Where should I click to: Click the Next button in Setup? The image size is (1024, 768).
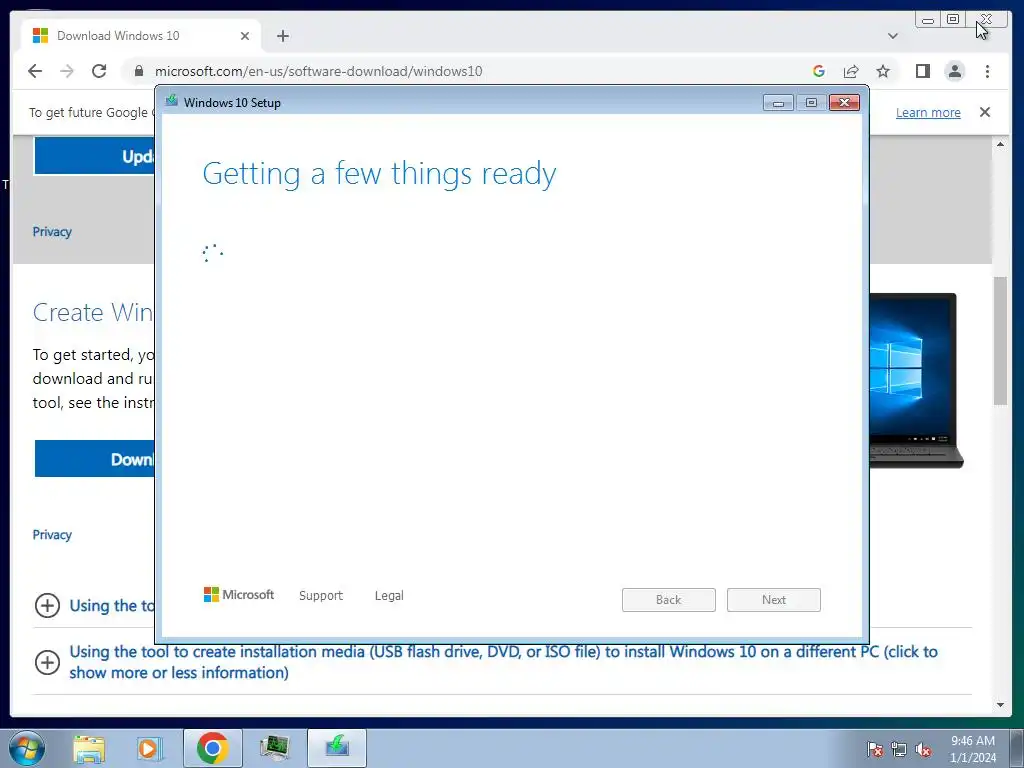coord(774,600)
